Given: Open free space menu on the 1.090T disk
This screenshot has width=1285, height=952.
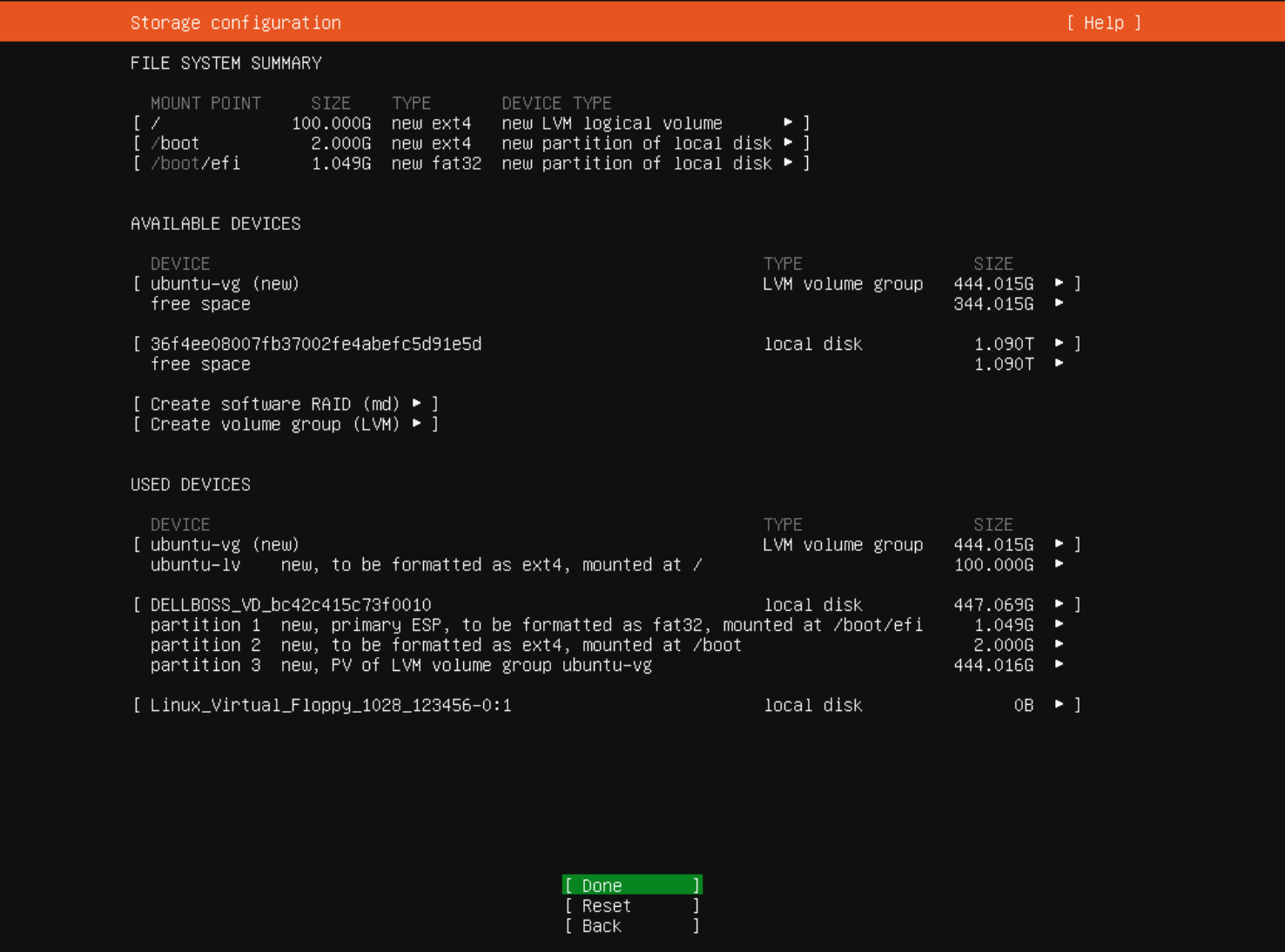Looking at the screenshot, I should 1061,364.
